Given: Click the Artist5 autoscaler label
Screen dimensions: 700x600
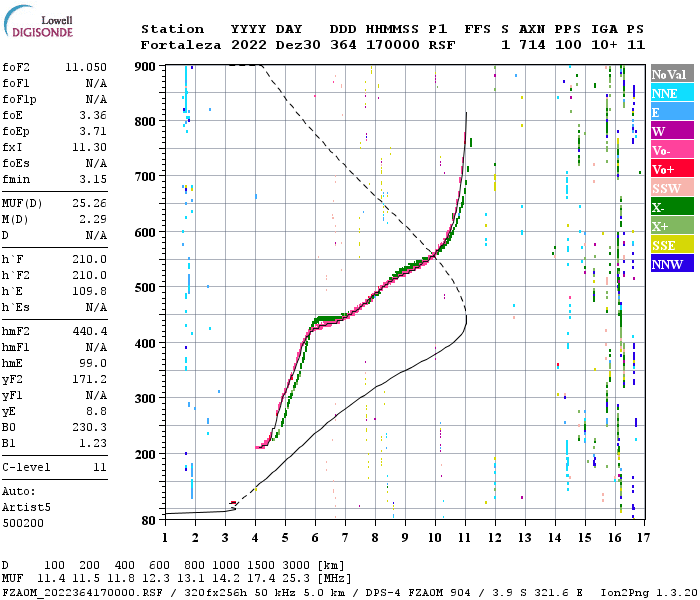Looking at the screenshot, I should [x=26, y=508].
